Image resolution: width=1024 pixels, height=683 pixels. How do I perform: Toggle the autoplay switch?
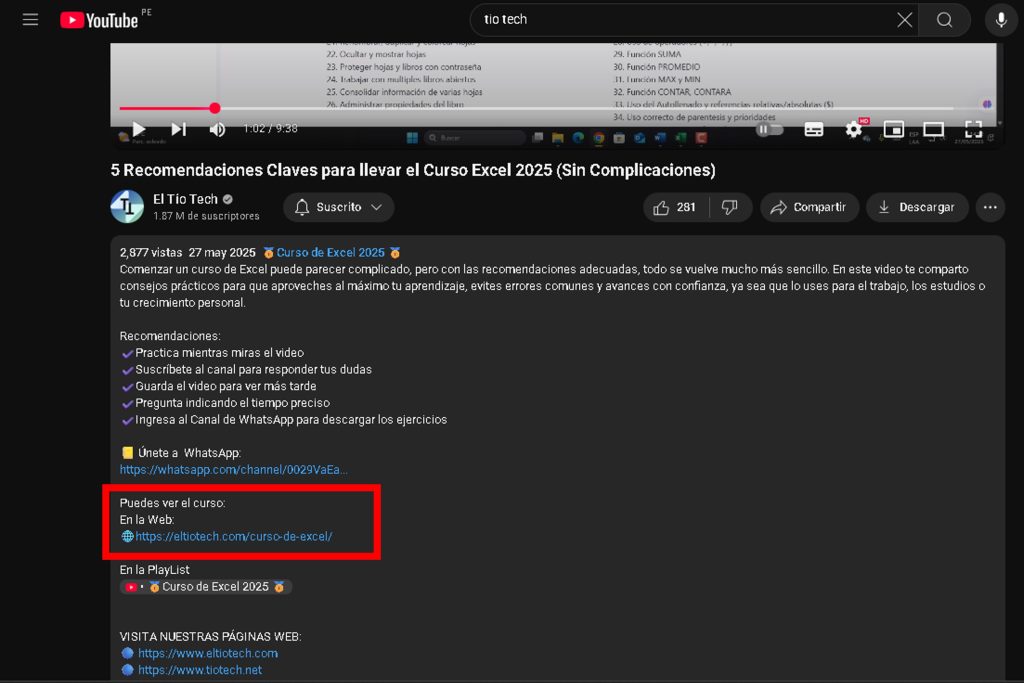coord(768,129)
